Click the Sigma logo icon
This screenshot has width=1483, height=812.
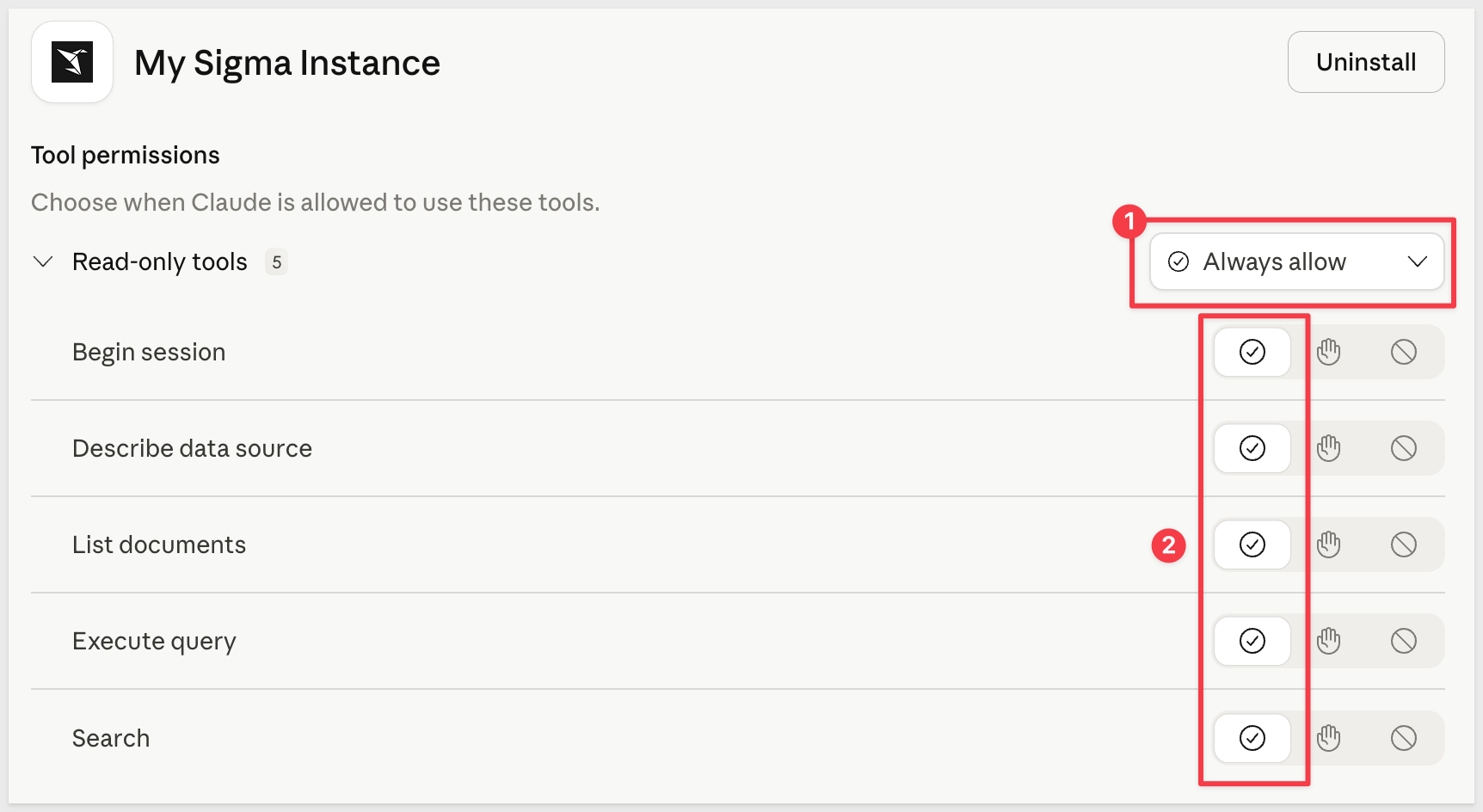coord(72,62)
